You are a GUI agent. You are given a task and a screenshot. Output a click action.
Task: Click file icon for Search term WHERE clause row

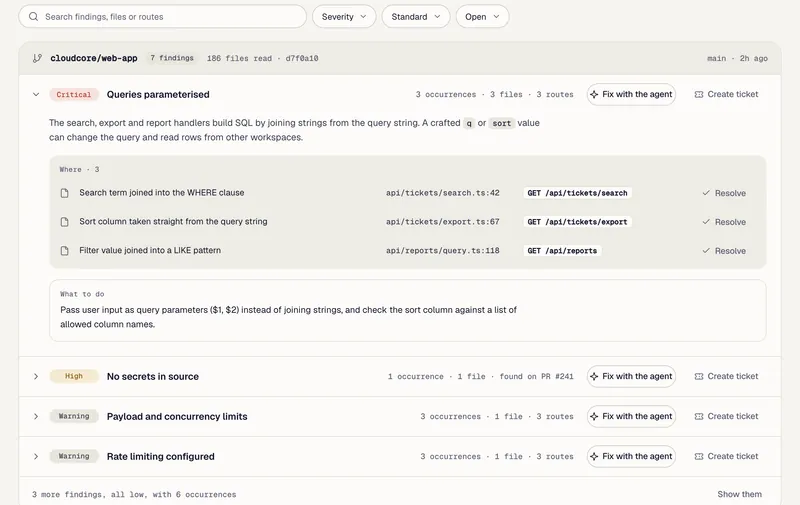[x=64, y=193]
